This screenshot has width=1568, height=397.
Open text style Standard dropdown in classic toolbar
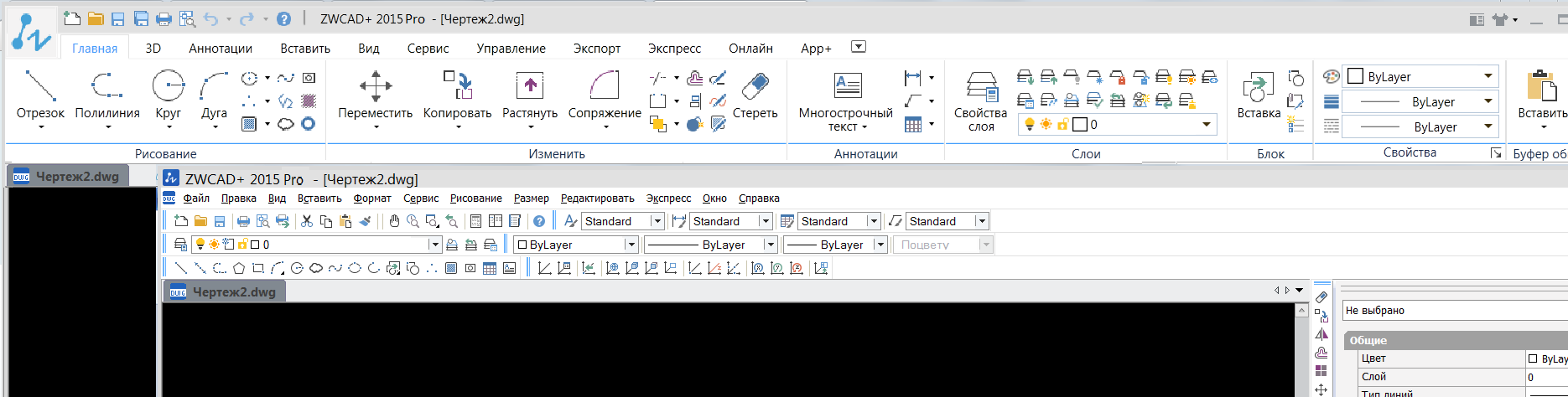coord(657,221)
